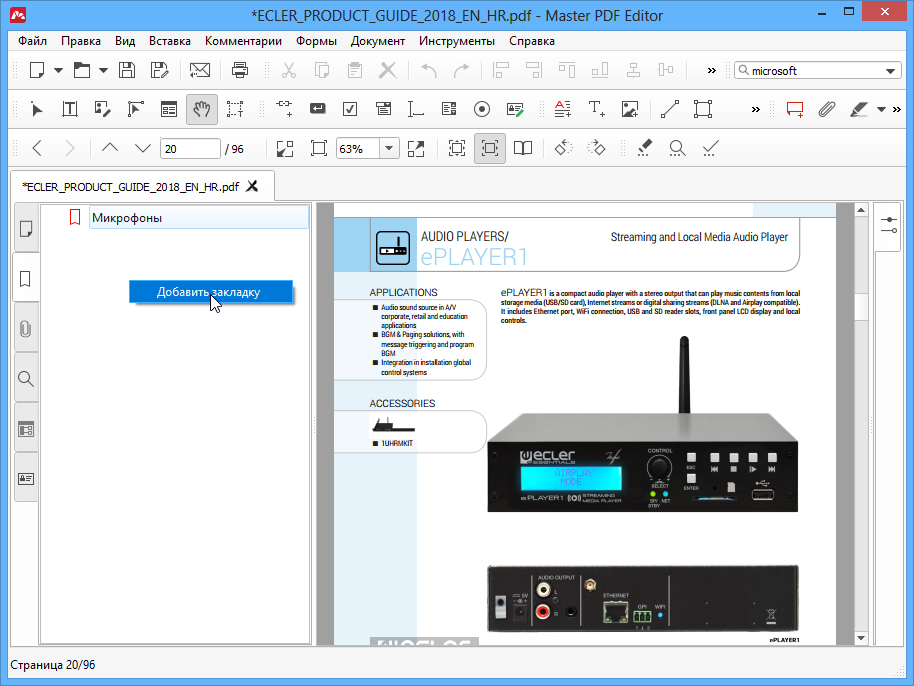Click the page number input field

[x=189, y=148]
